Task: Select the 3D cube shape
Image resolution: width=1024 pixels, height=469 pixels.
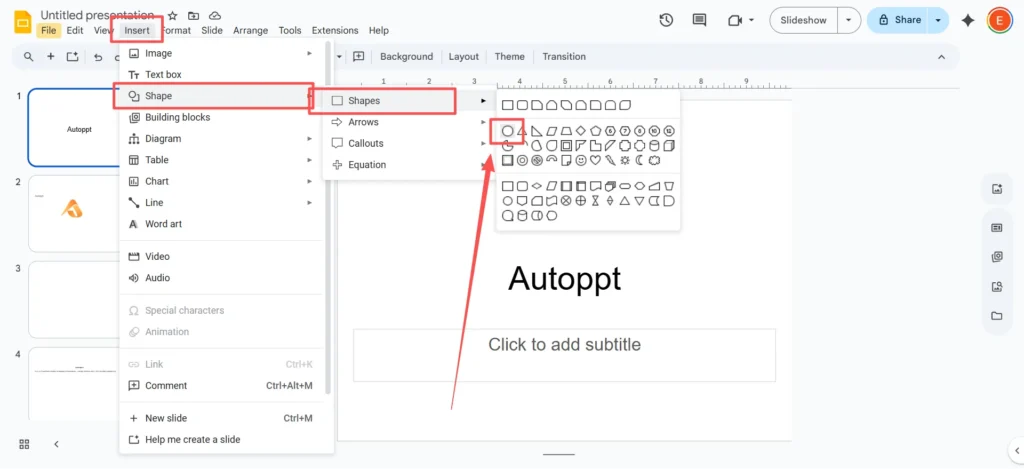Action: pyautogui.click(x=669, y=146)
